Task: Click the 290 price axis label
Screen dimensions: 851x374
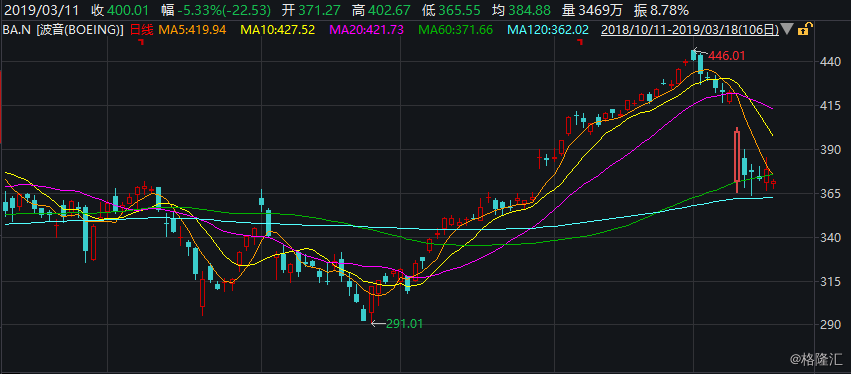Action: 831,325
